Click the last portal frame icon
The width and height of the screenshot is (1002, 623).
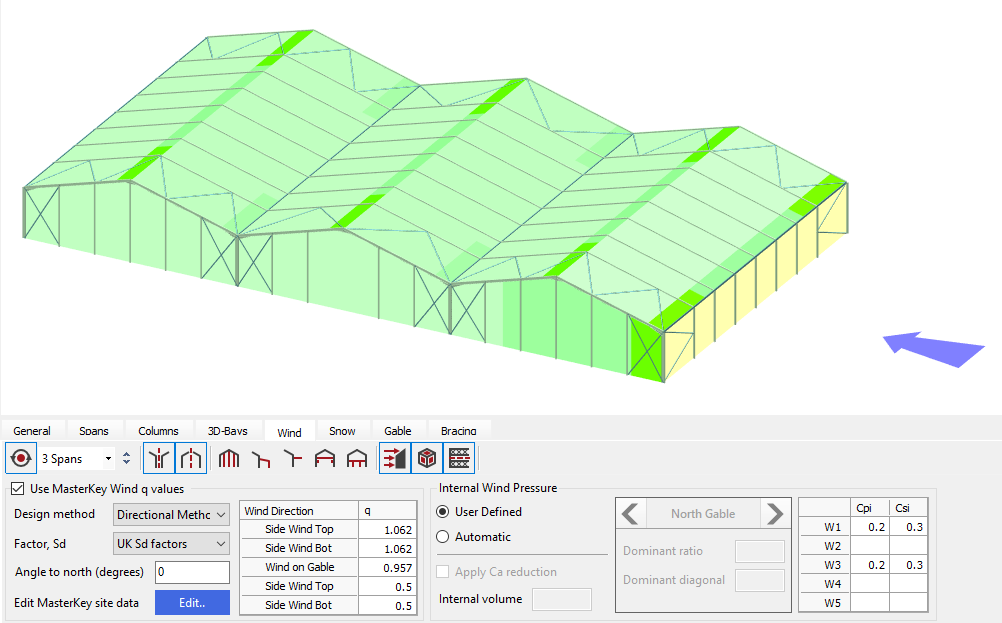tap(357, 458)
